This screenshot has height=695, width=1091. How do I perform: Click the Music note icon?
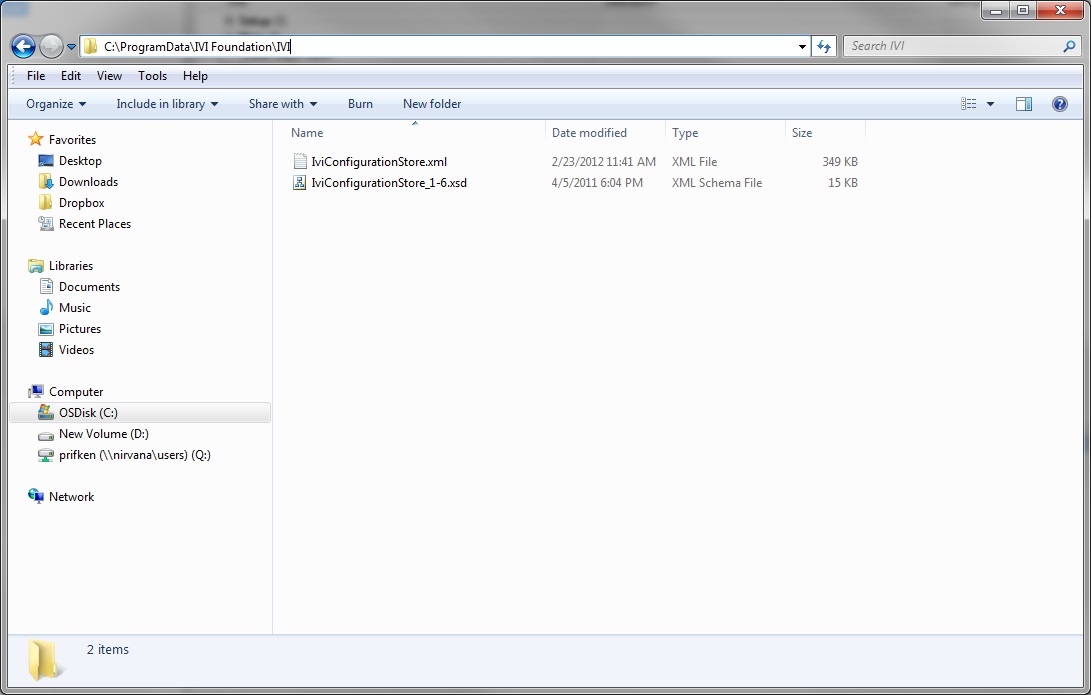[x=46, y=307]
